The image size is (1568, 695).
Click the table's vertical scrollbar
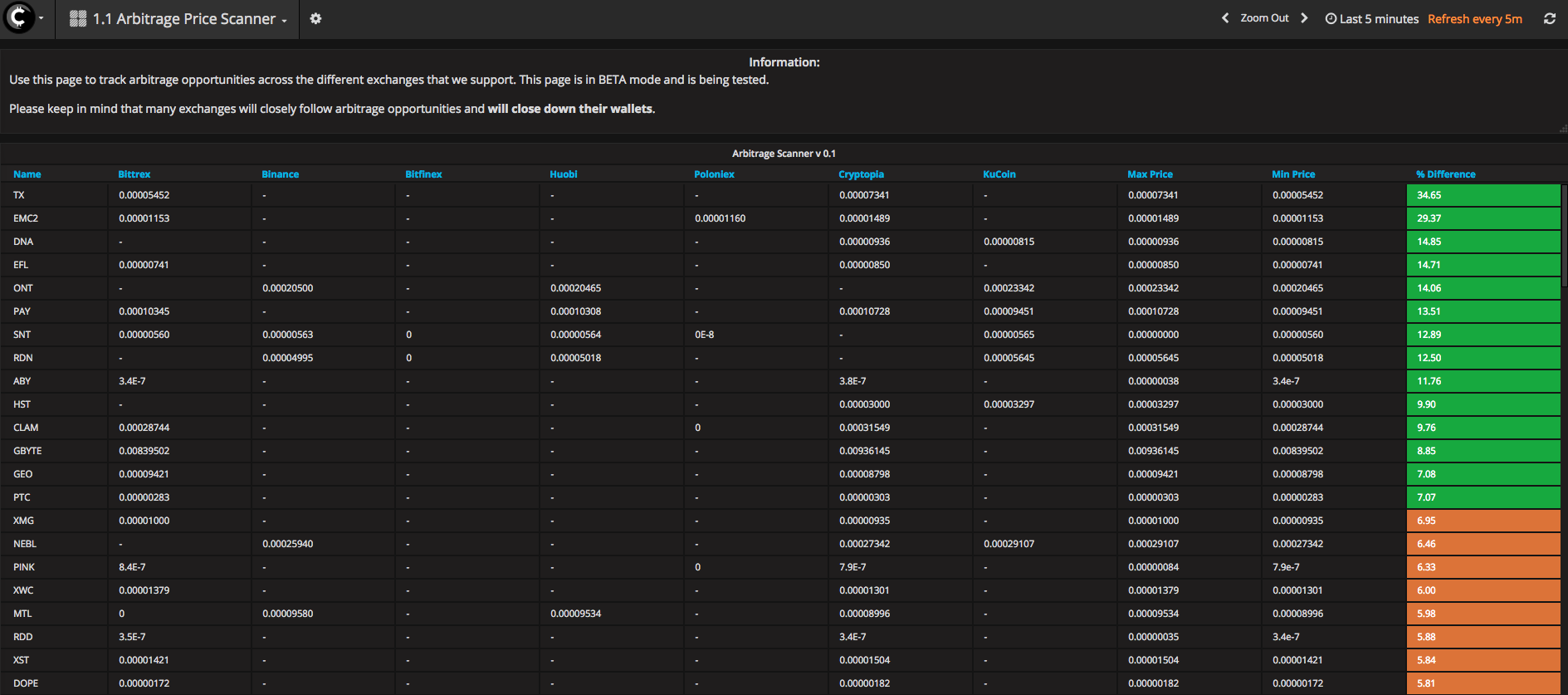click(x=1564, y=237)
